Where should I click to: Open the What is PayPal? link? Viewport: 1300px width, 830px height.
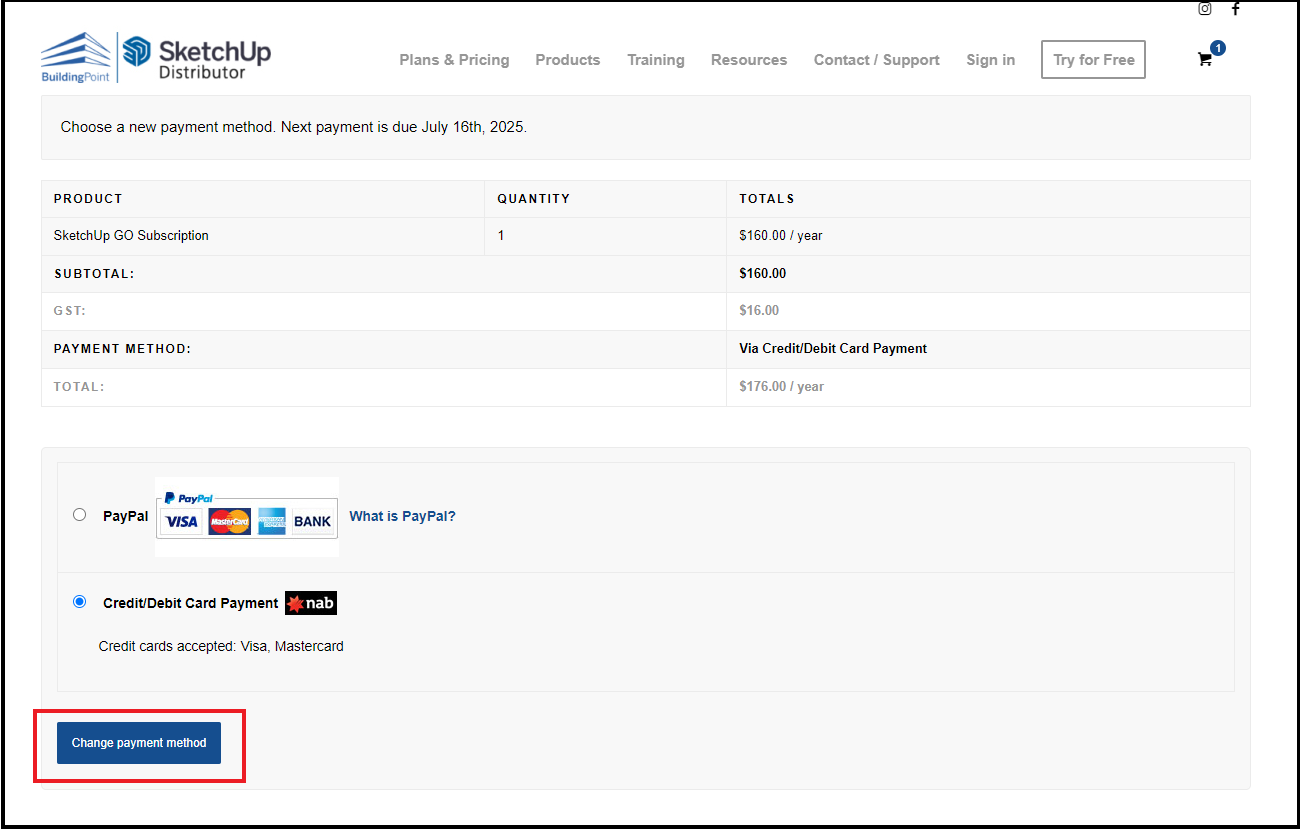click(x=402, y=516)
